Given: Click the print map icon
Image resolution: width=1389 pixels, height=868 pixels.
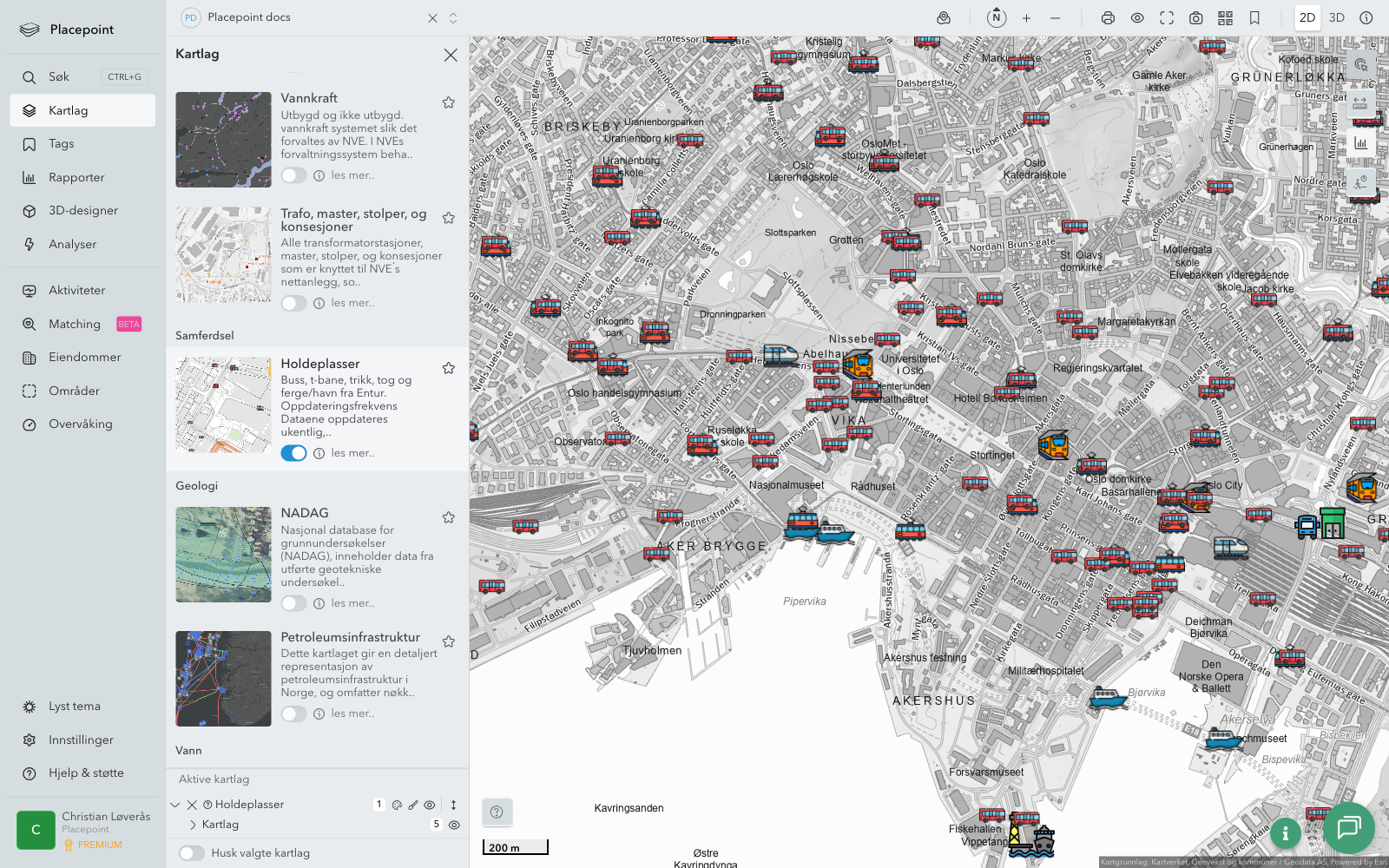Looking at the screenshot, I should click(x=1108, y=17).
